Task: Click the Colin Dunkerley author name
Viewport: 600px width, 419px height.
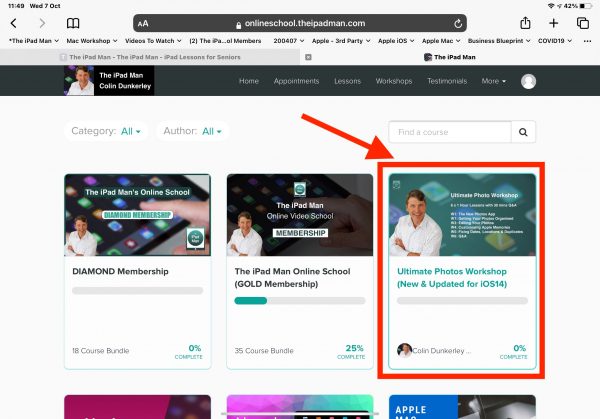Action: point(442,351)
